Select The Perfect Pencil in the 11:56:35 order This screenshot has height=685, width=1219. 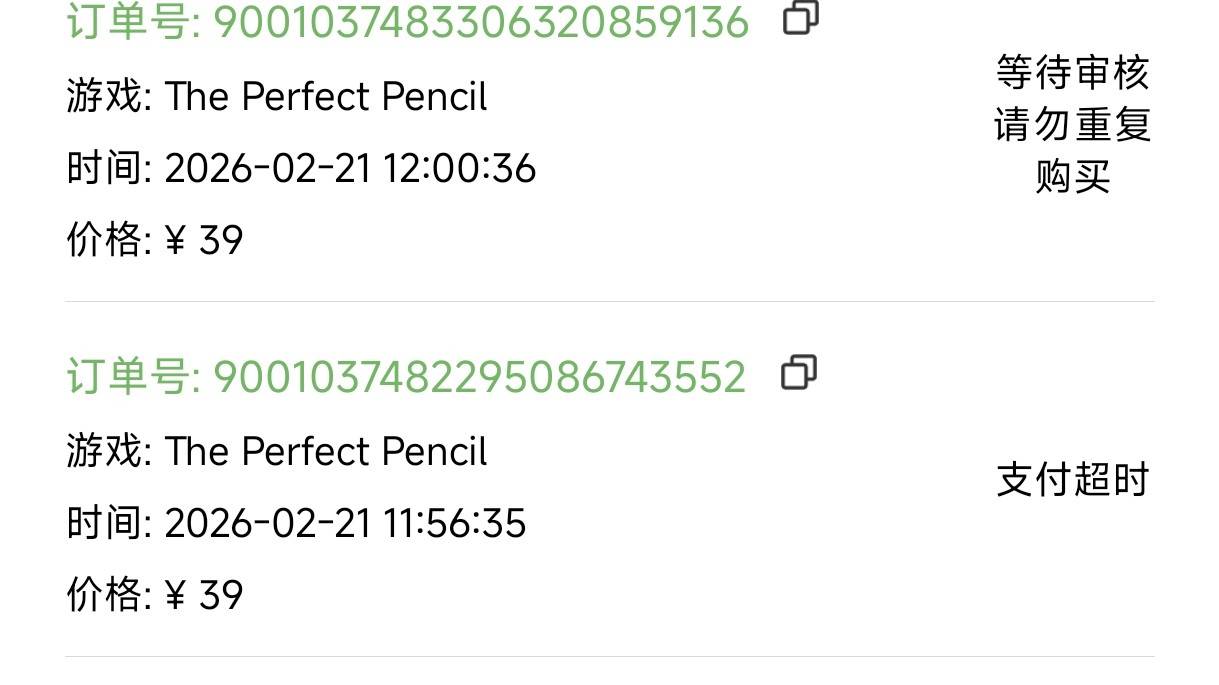(326, 452)
